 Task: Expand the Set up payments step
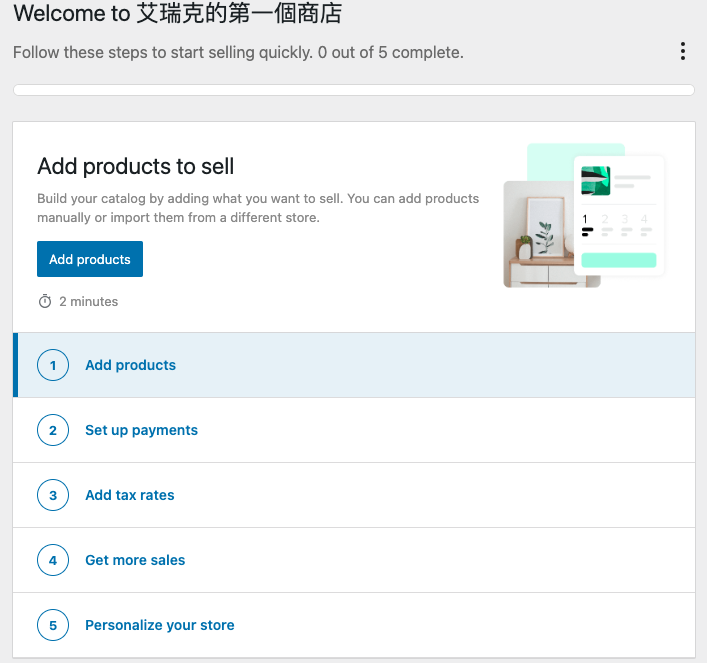pos(354,430)
